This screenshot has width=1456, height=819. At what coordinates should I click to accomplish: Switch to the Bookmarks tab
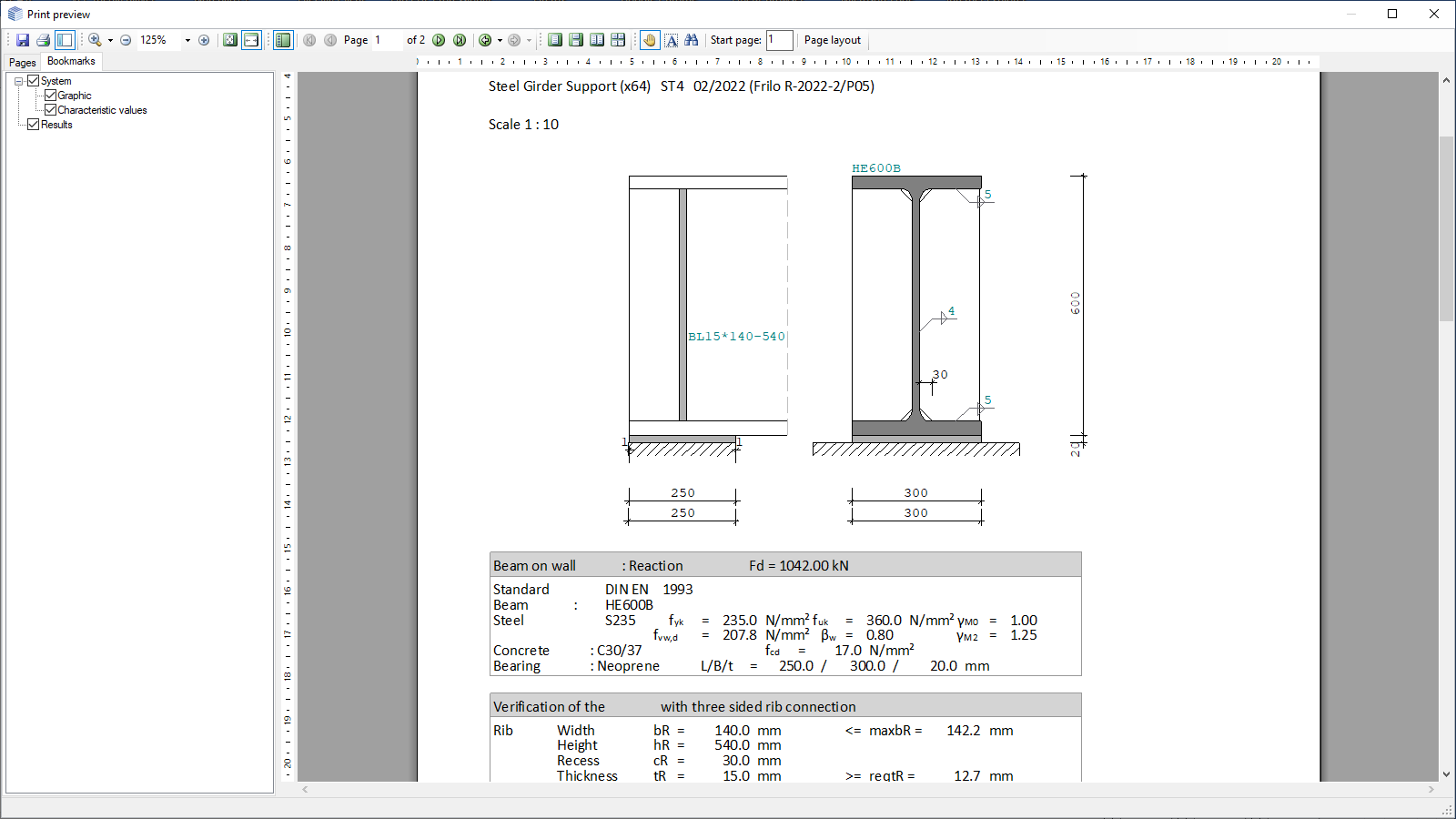click(71, 61)
